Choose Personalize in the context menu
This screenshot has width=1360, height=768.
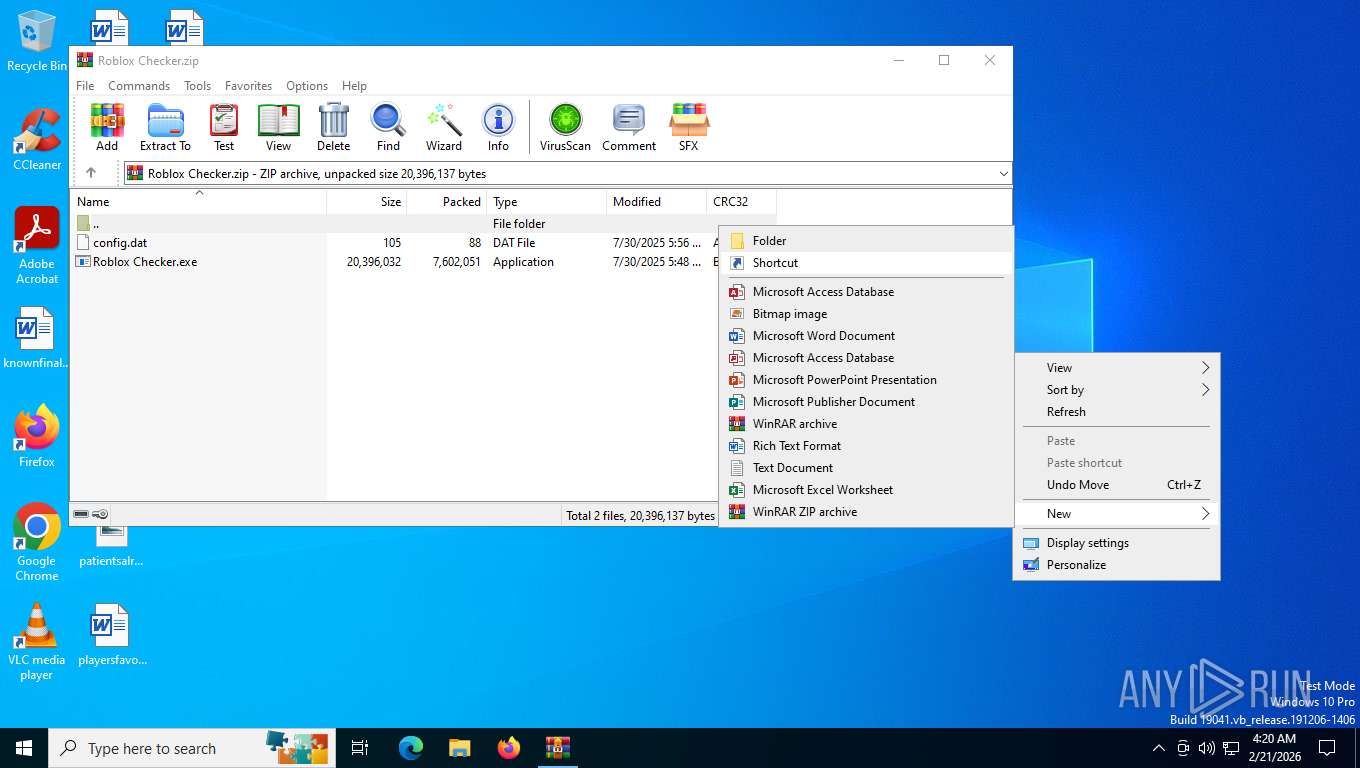click(x=1117, y=565)
